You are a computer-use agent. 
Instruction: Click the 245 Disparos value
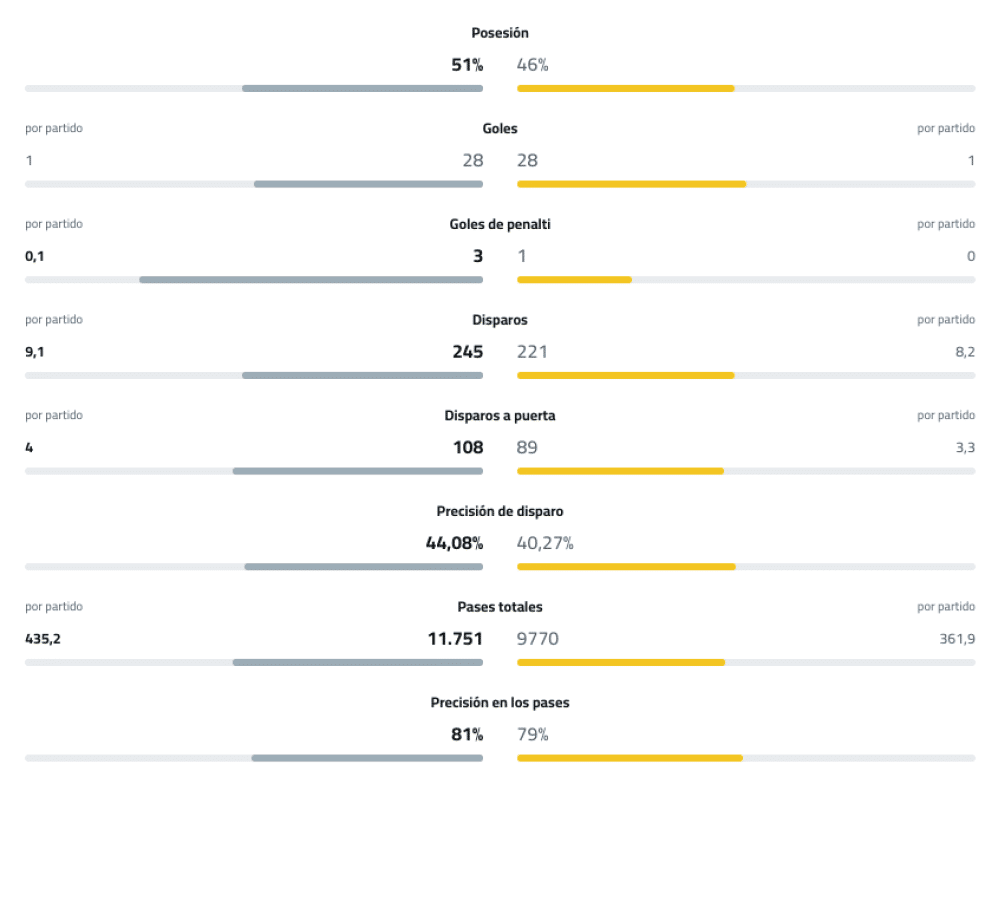tap(467, 352)
